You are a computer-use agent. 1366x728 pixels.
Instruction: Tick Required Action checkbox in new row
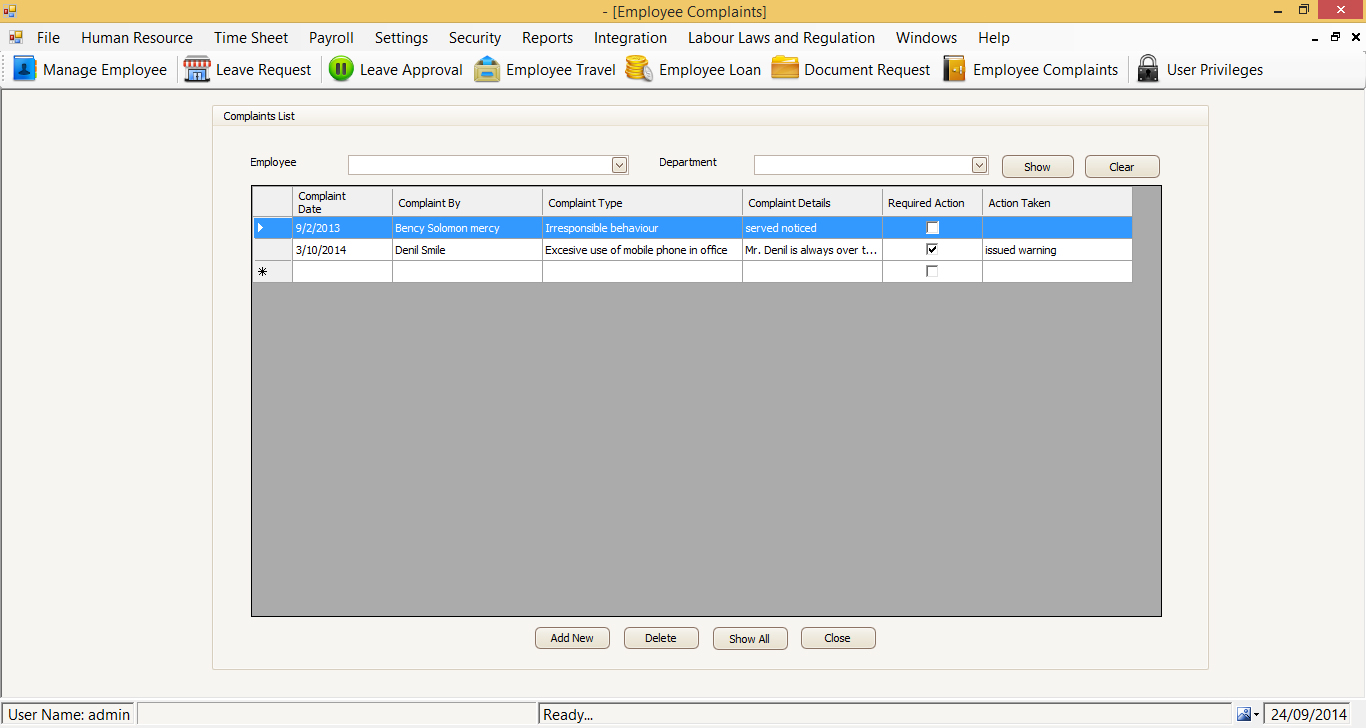click(x=932, y=272)
